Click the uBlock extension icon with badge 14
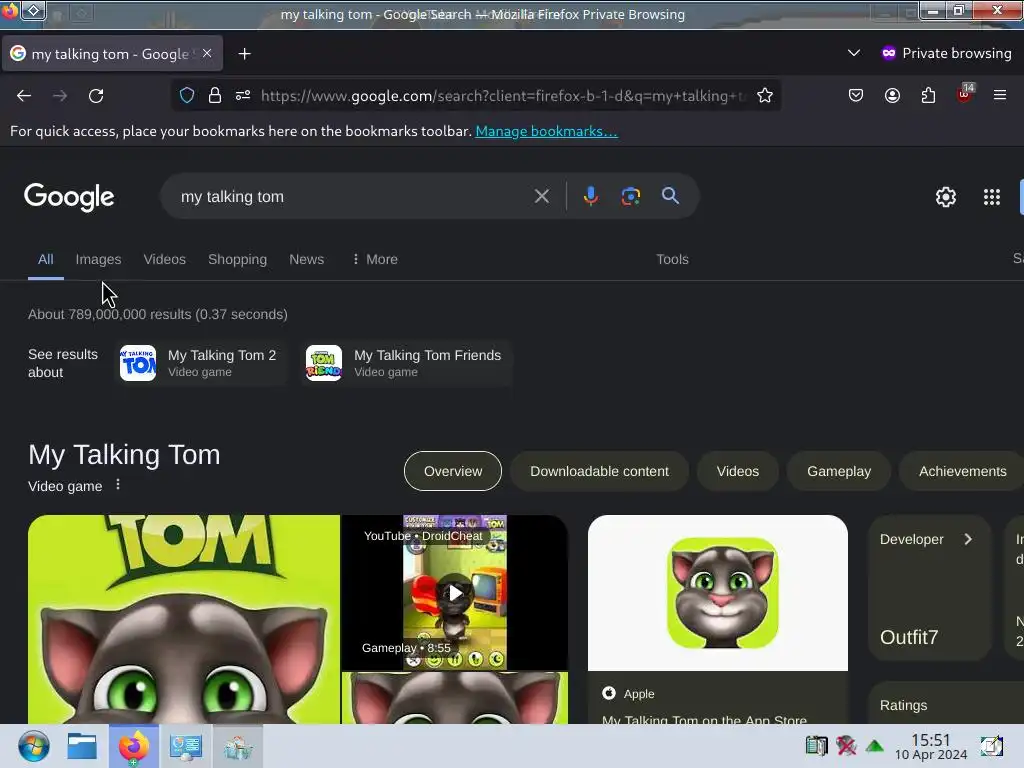 [x=965, y=95]
